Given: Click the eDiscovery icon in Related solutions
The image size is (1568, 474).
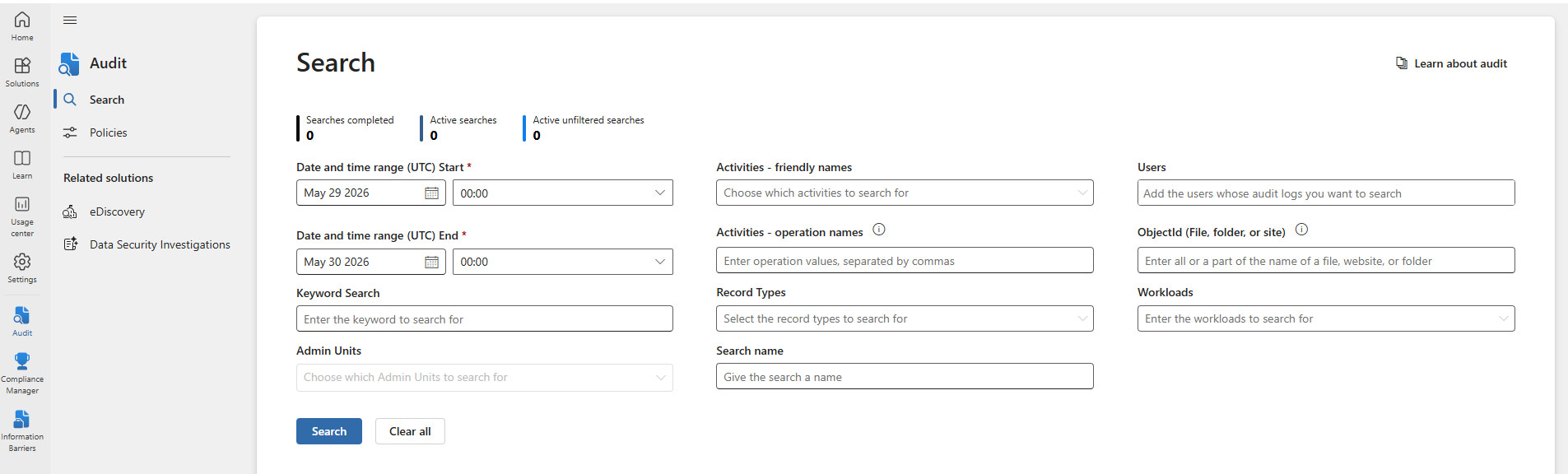Looking at the screenshot, I should click(x=70, y=211).
